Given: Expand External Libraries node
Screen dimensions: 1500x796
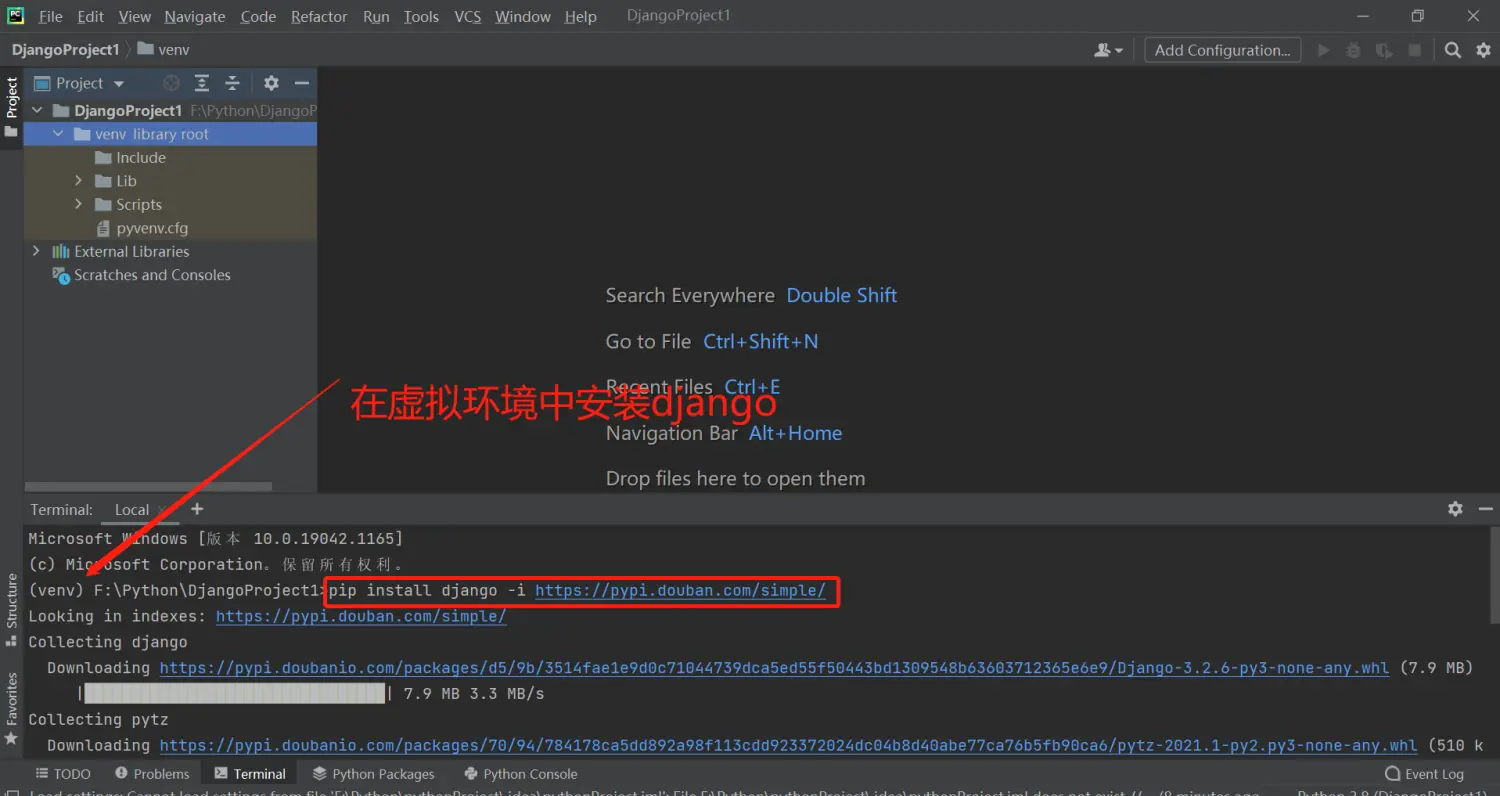Looking at the screenshot, I should point(37,251).
